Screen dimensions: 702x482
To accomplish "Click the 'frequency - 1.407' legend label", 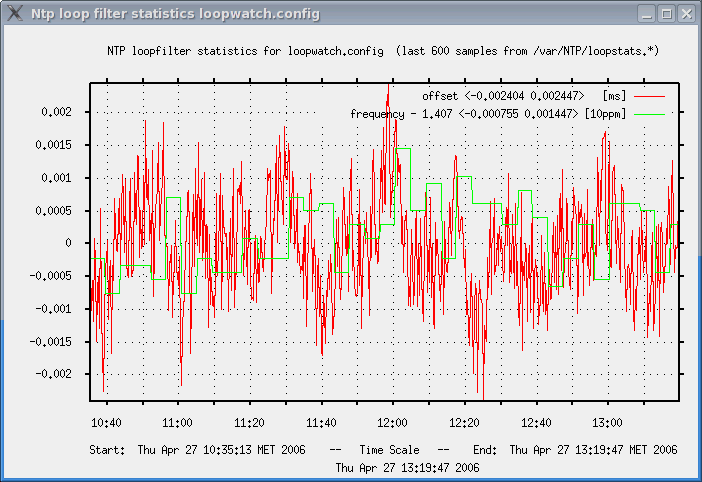I will 401,115.
